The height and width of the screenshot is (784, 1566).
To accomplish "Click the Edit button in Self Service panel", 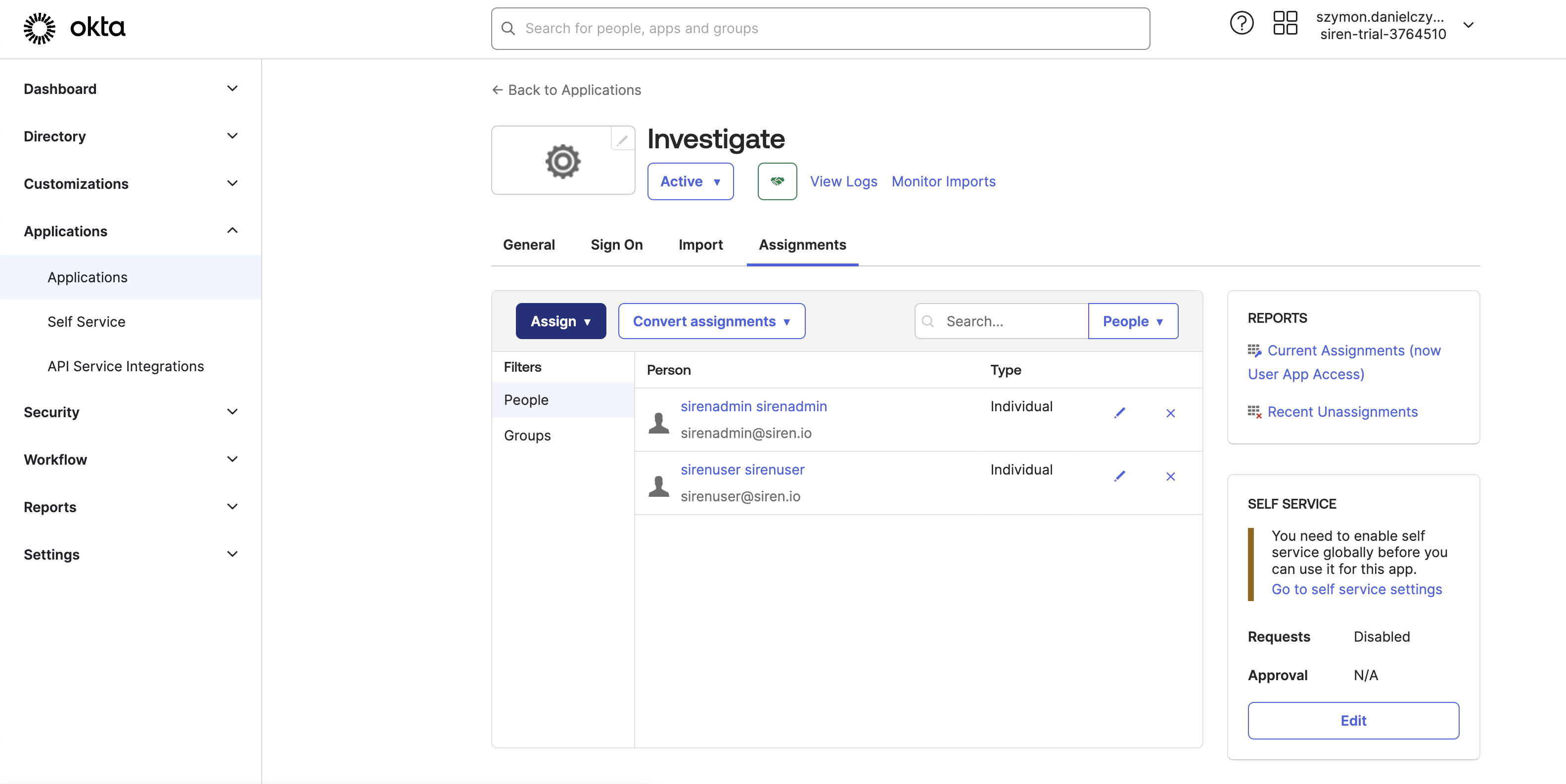I will tap(1353, 720).
